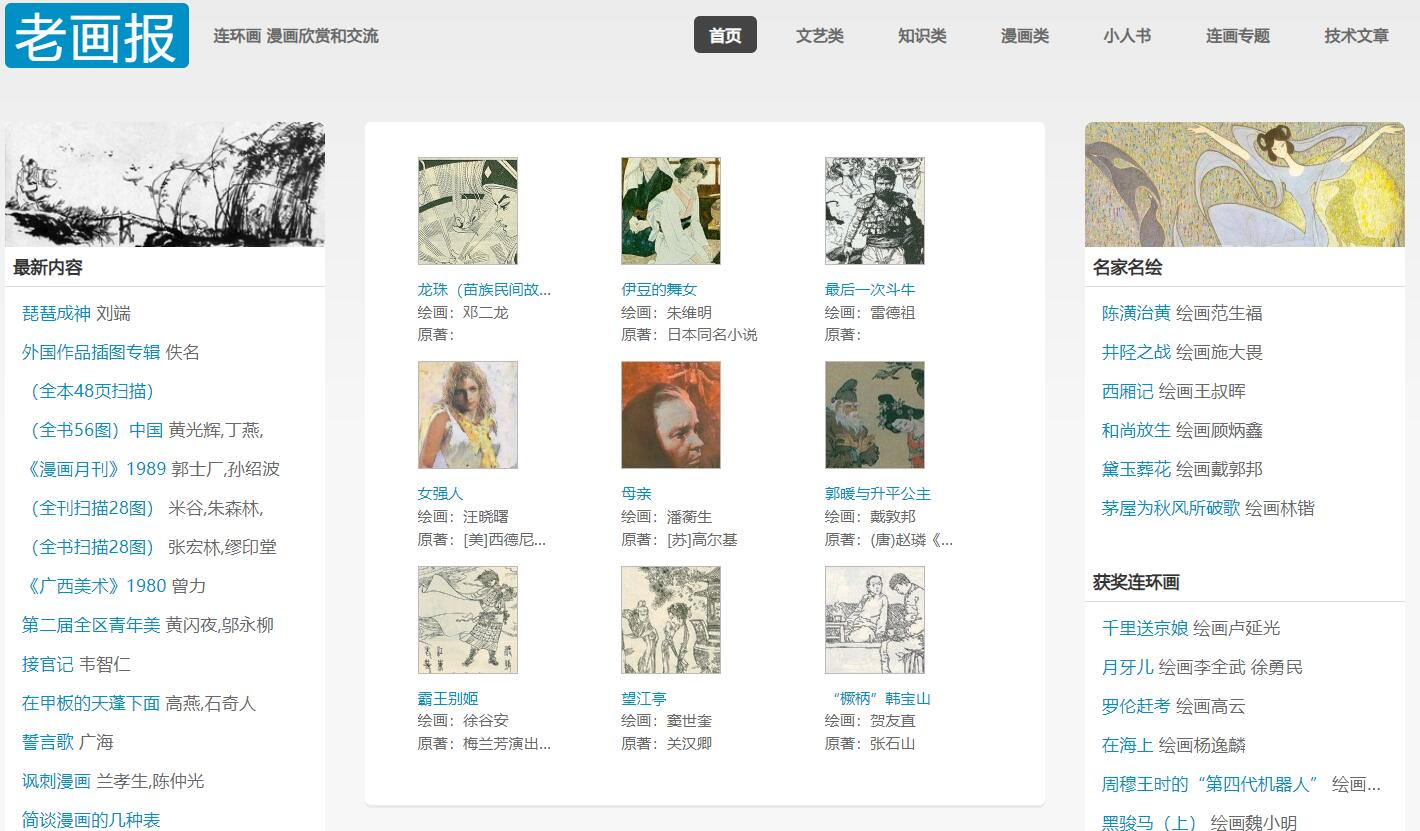The height and width of the screenshot is (831, 1420).
Task: Click 日本同名小说 under 伊豆的舞女
Action: pyautogui.click(x=712, y=335)
